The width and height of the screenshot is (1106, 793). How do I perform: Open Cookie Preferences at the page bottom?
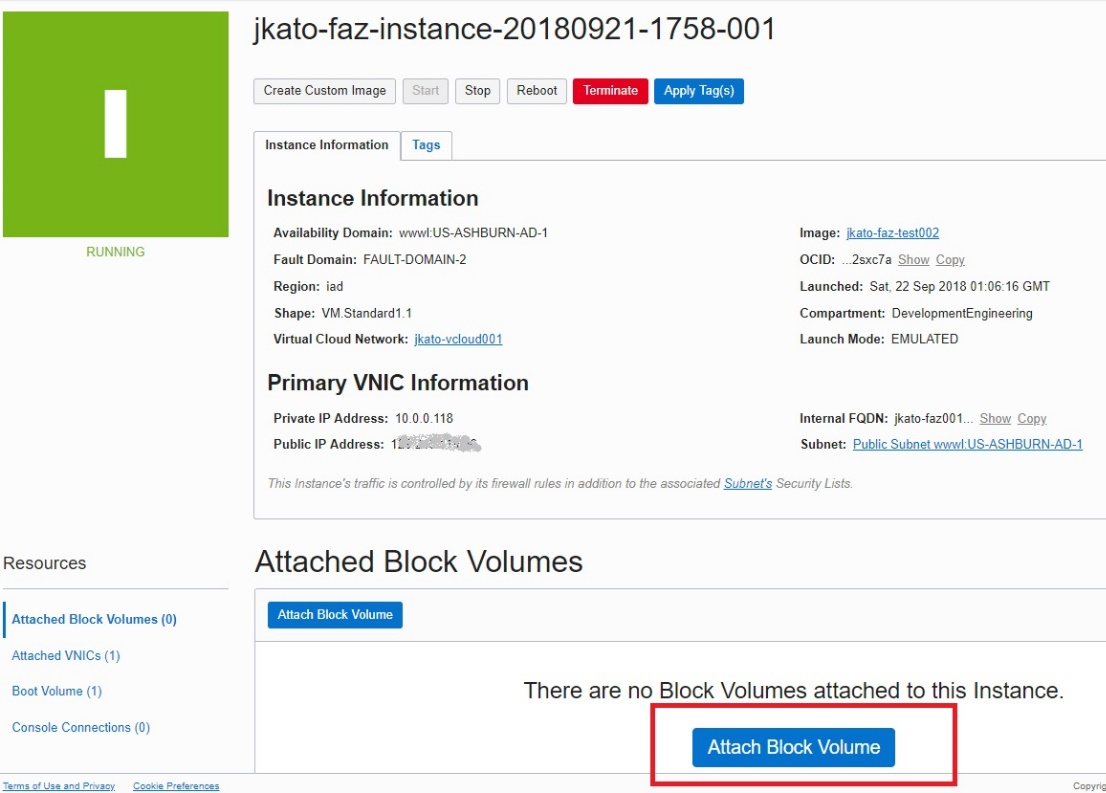[x=176, y=786]
